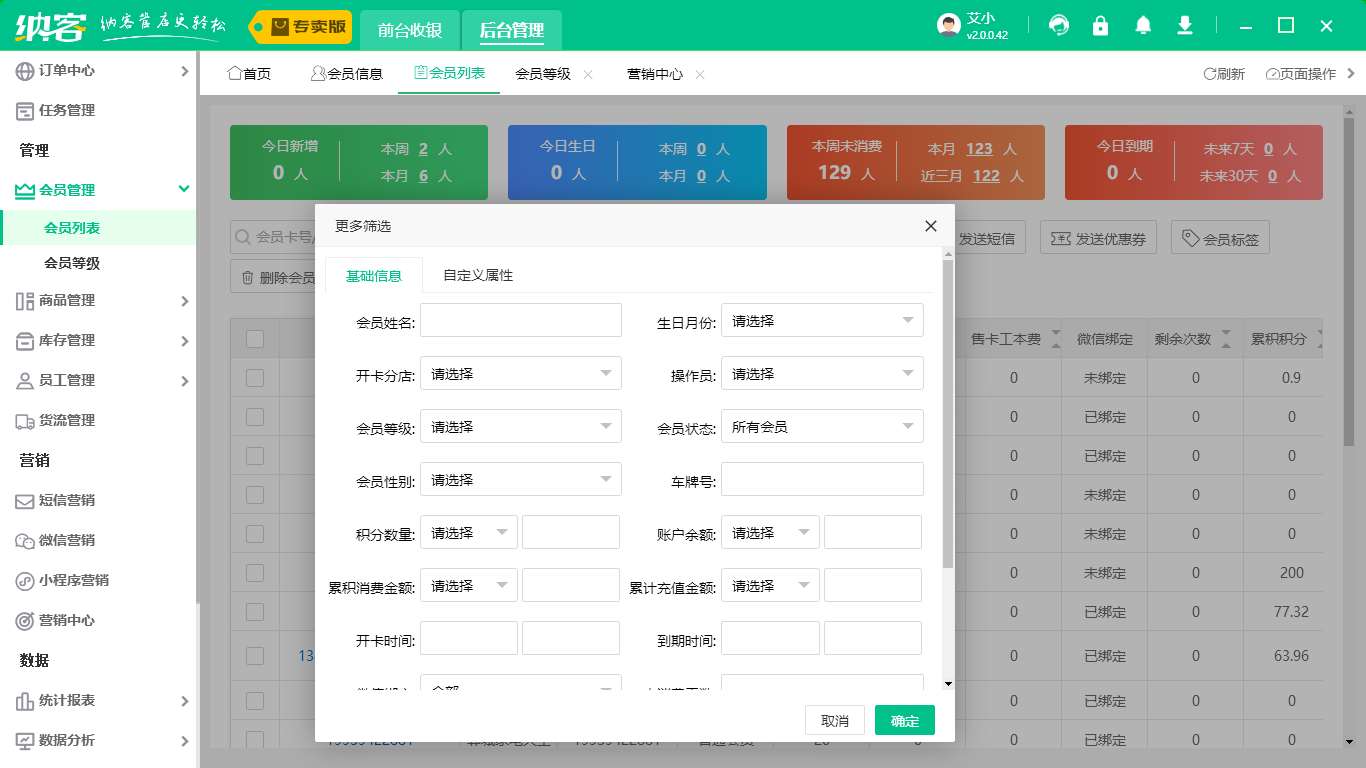Click the download icon in title bar
Screen dimensions: 1366x768
(x=1185, y=26)
